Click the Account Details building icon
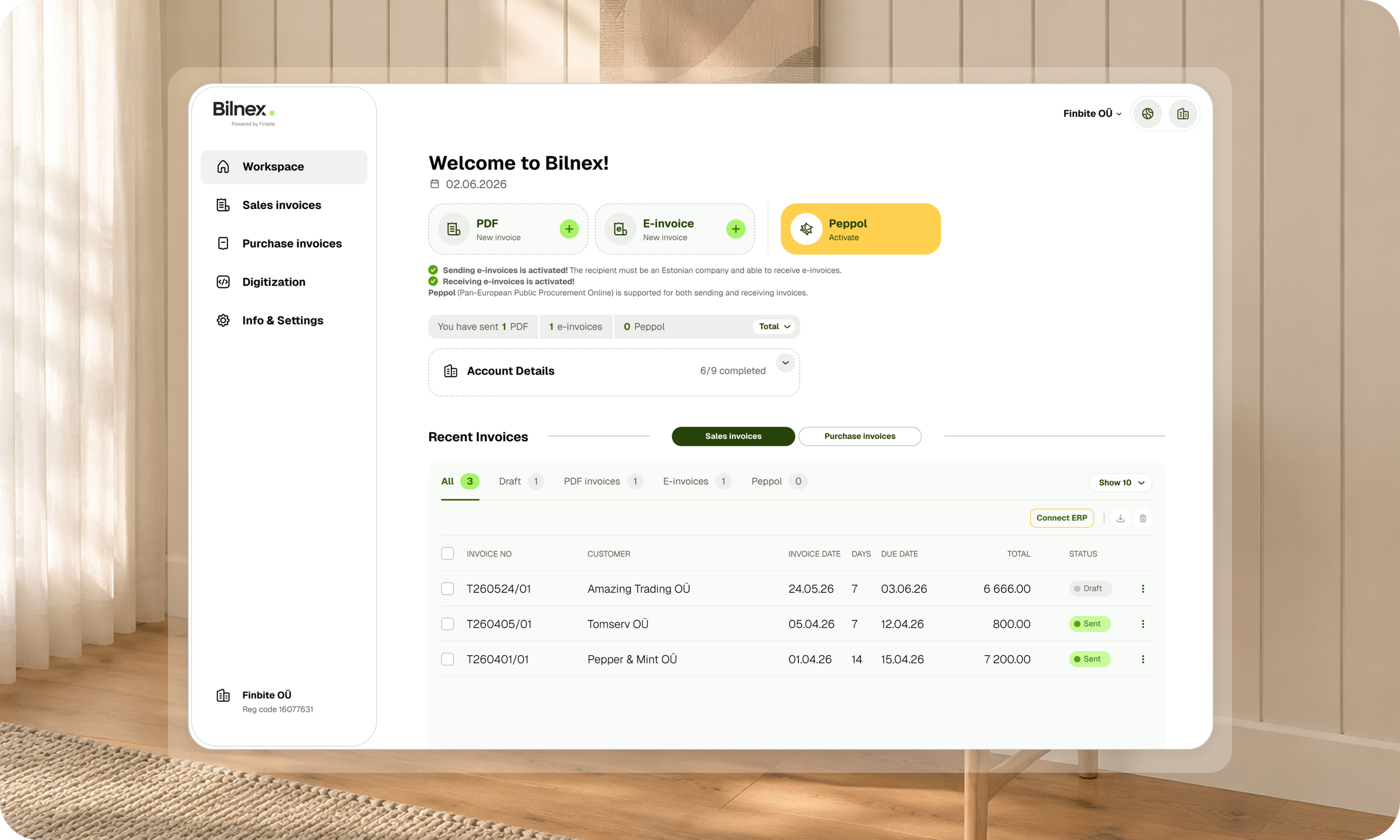Screen dimensions: 1400x840 tap(450, 371)
